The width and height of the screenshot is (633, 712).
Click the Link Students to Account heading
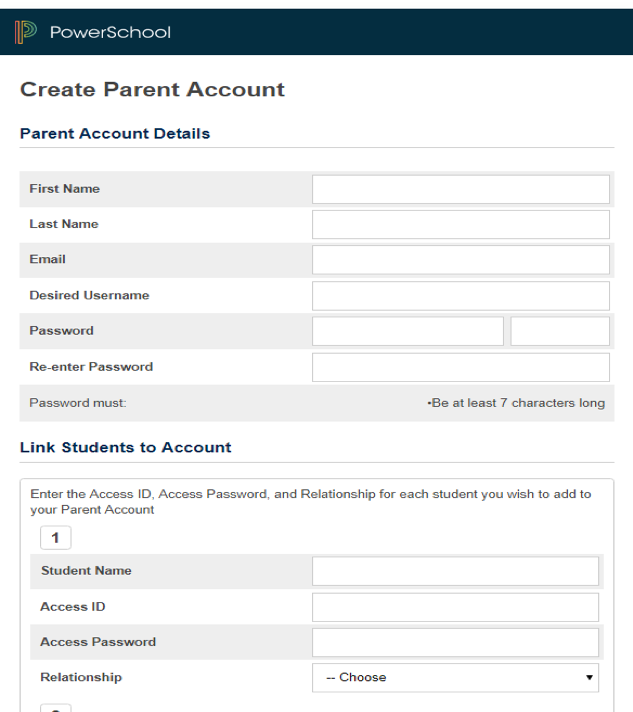126,447
